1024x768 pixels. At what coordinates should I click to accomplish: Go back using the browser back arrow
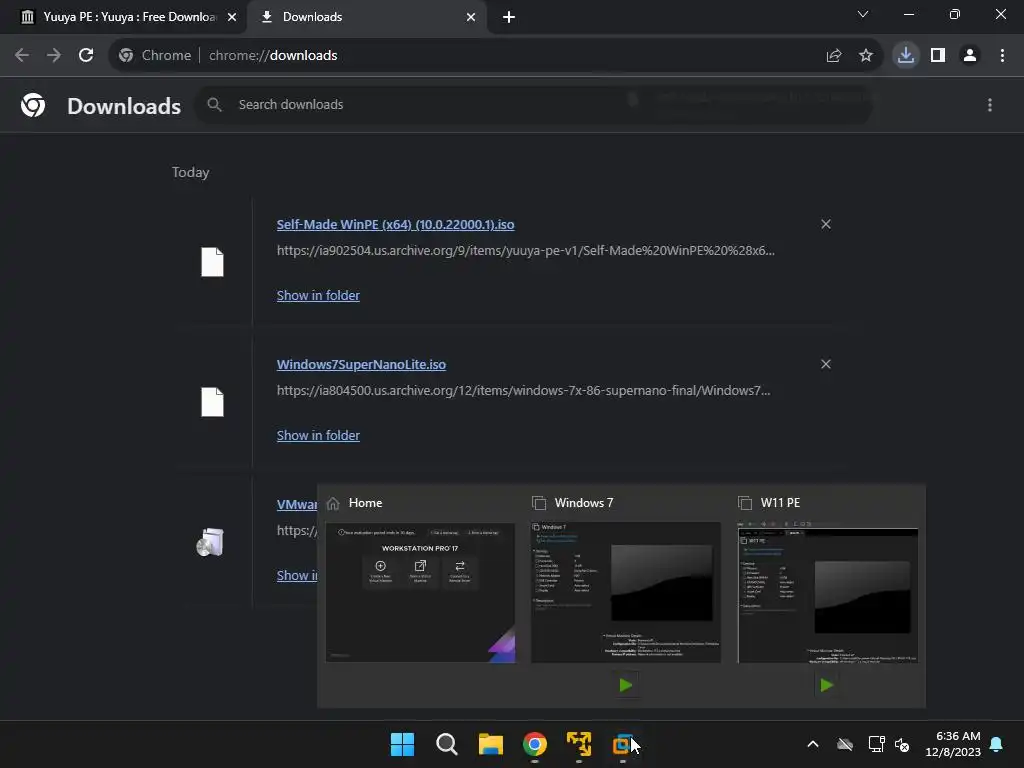pos(22,56)
